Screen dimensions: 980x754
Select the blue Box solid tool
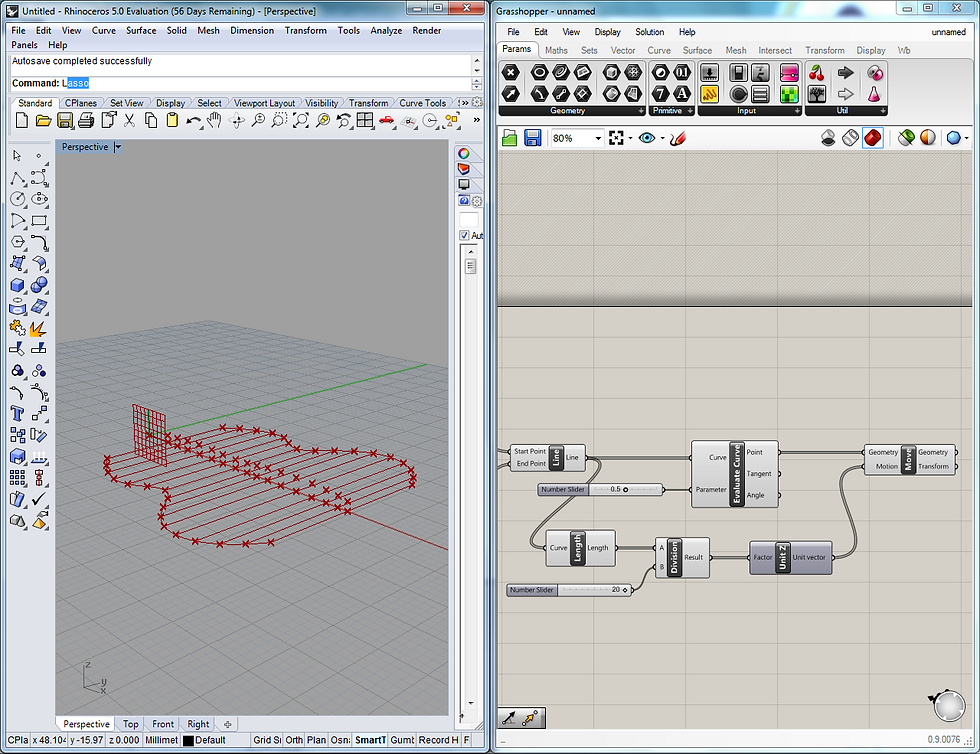tap(18, 285)
